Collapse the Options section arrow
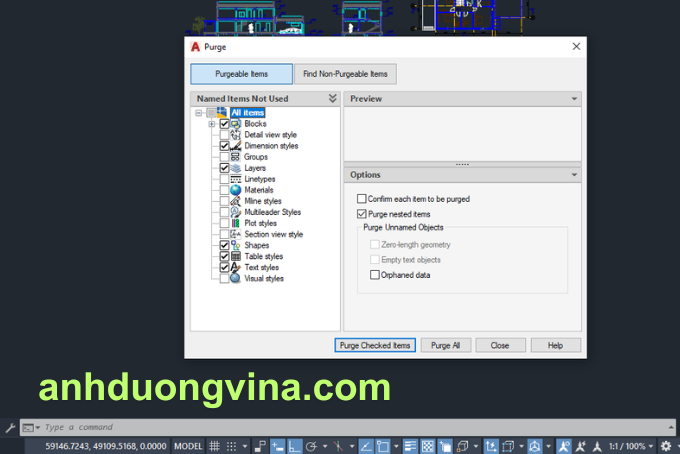Viewport: 680px width, 454px height. [574, 175]
